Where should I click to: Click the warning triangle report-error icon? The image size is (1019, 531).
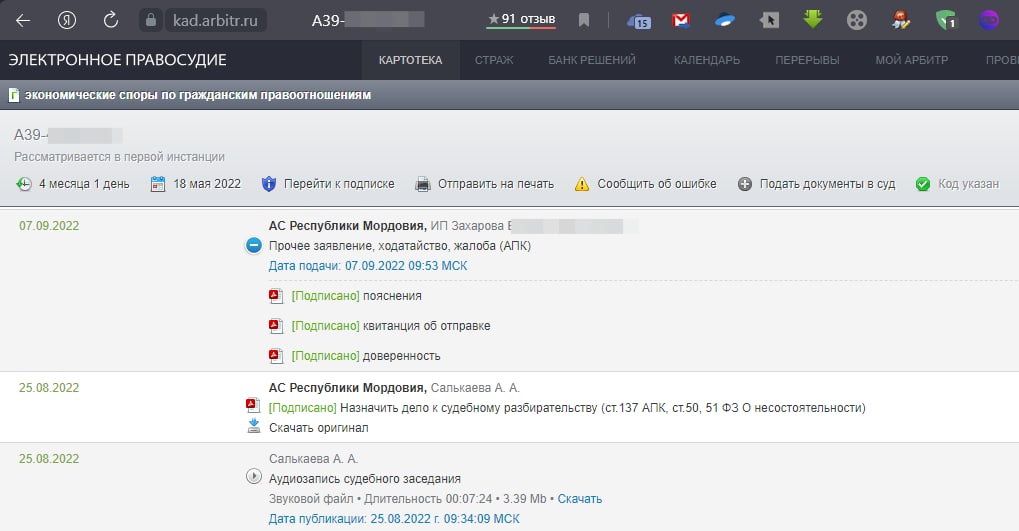[582, 184]
